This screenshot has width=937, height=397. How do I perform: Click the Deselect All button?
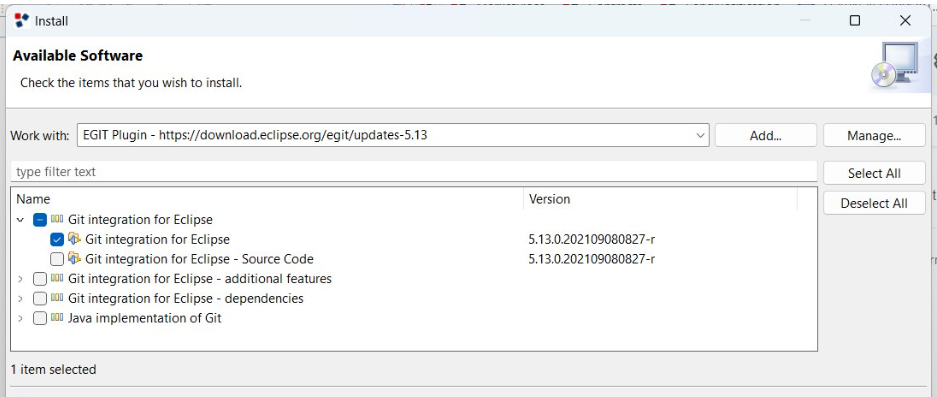click(874, 203)
